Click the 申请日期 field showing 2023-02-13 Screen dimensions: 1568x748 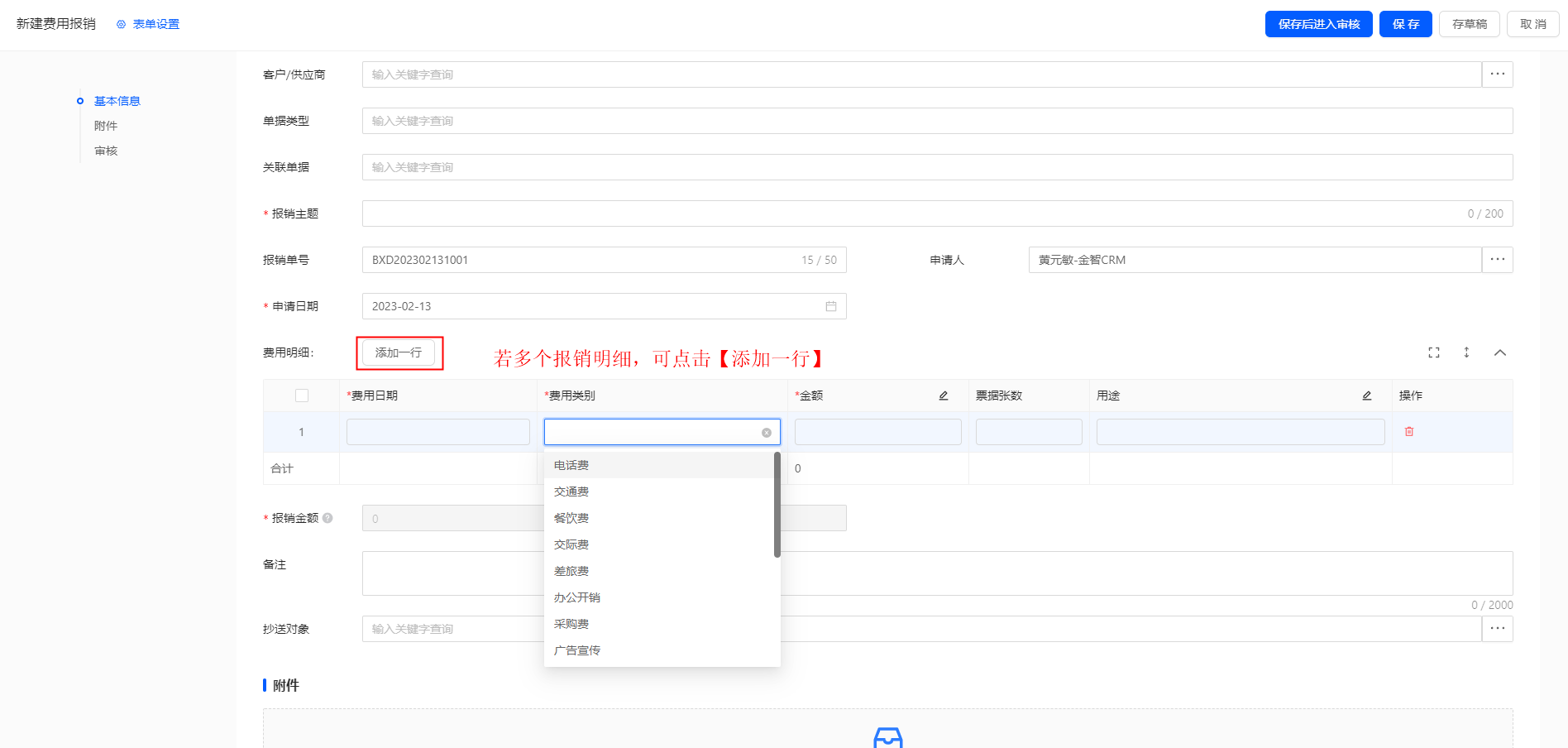pyautogui.click(x=604, y=306)
